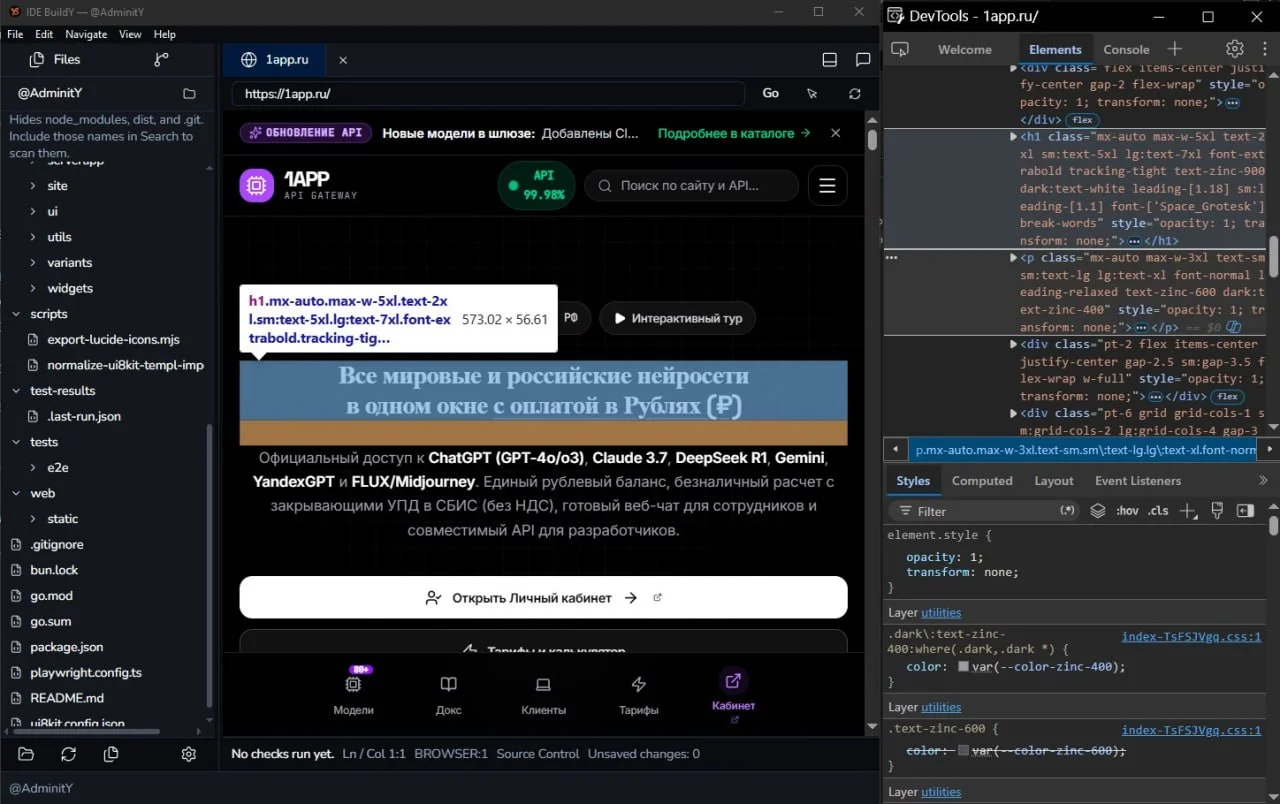Open the source control branch icon in sidebar
1280x804 pixels.
coord(162,60)
